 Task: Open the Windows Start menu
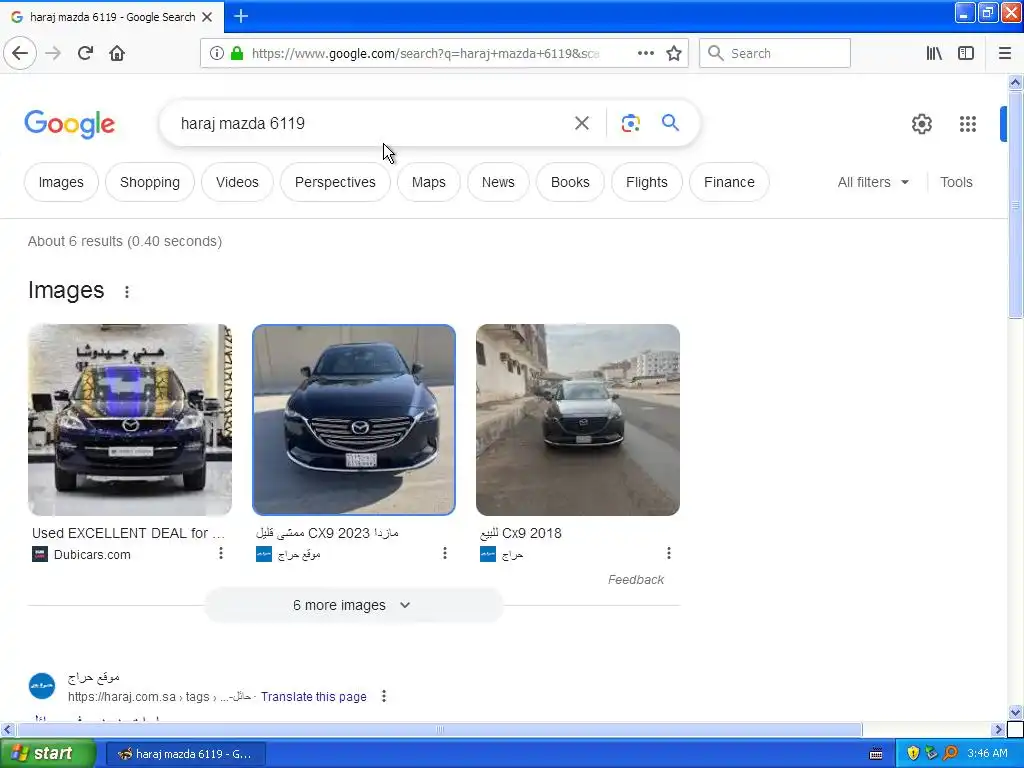pyautogui.click(x=48, y=754)
